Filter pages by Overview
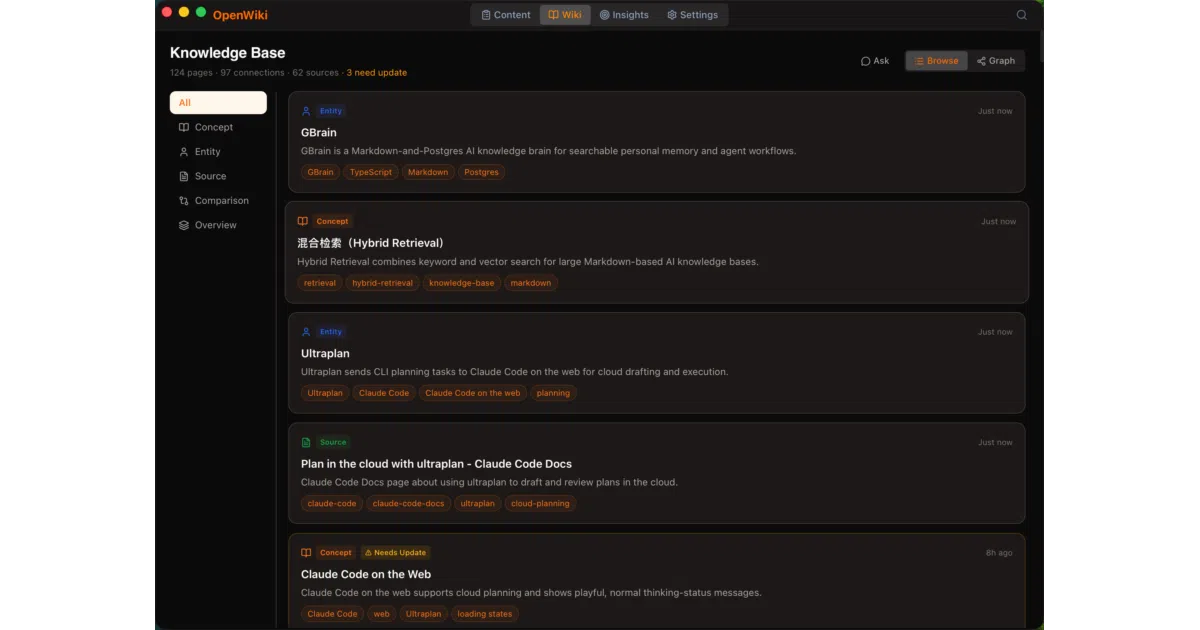This screenshot has width=1200, height=630. click(x=218, y=225)
